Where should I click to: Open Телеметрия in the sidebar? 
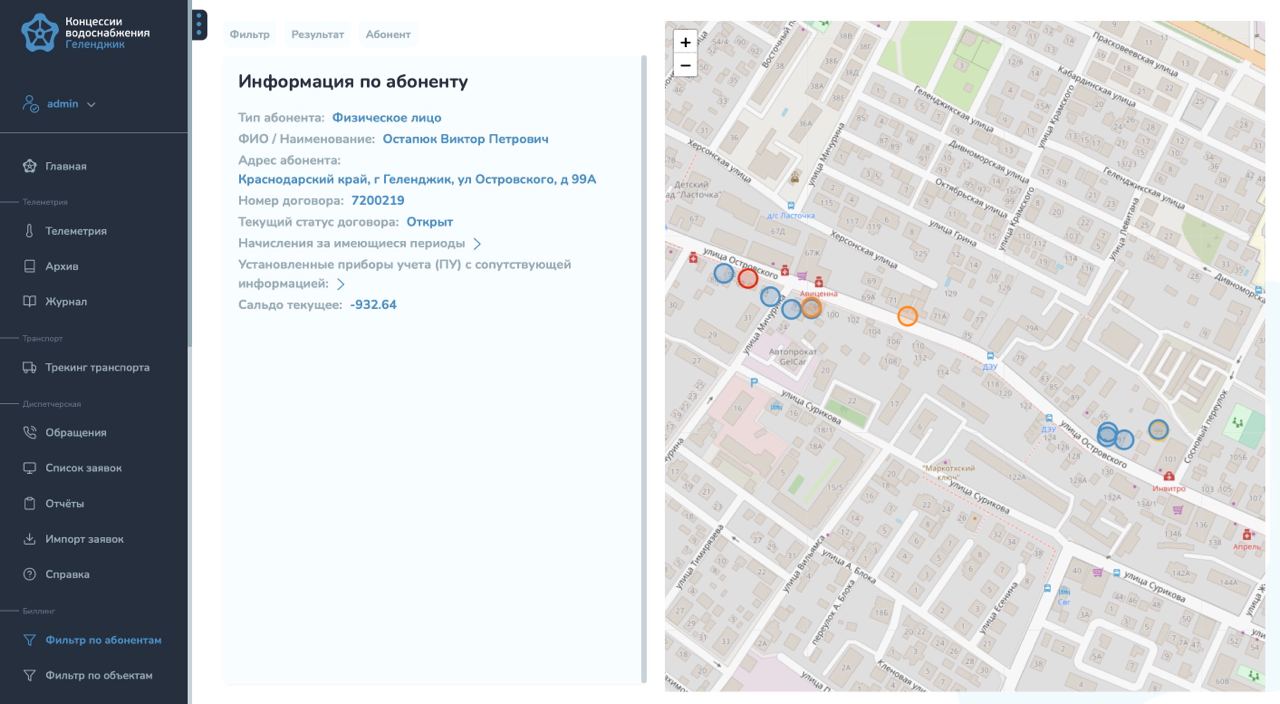tap(75, 231)
